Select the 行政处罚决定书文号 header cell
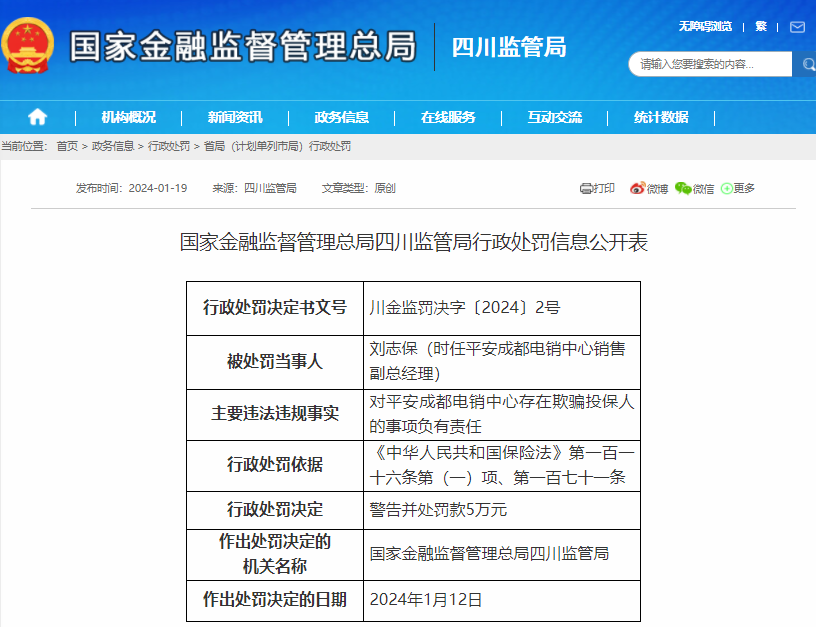The height and width of the screenshot is (627, 816). coord(275,308)
